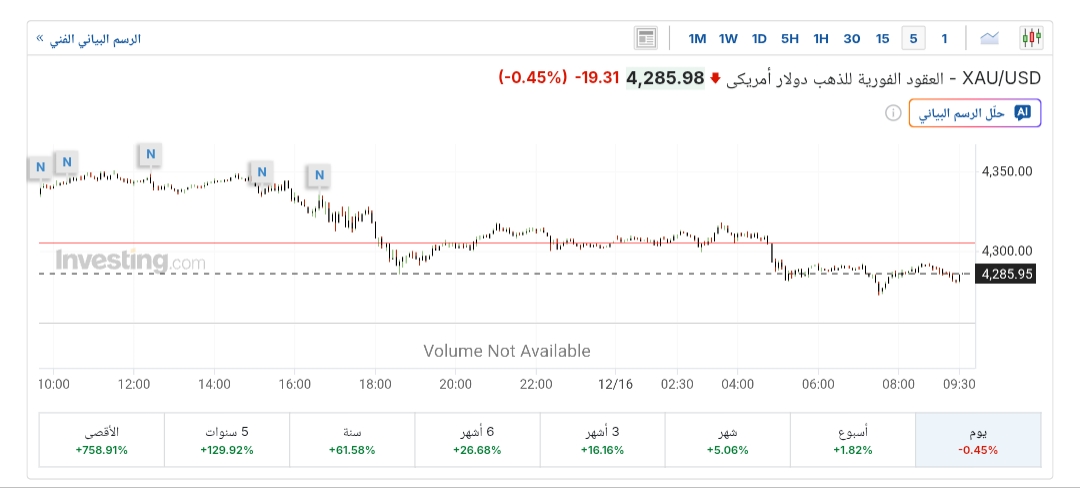Open the N news marker before 15:00
The width and height of the screenshot is (1080, 488).
(x=261, y=172)
